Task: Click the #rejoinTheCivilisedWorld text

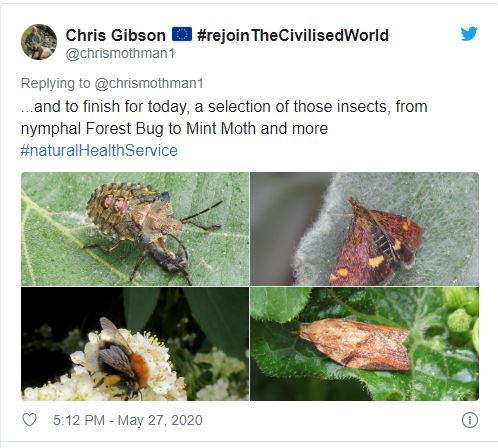Action: pyautogui.click(x=293, y=35)
